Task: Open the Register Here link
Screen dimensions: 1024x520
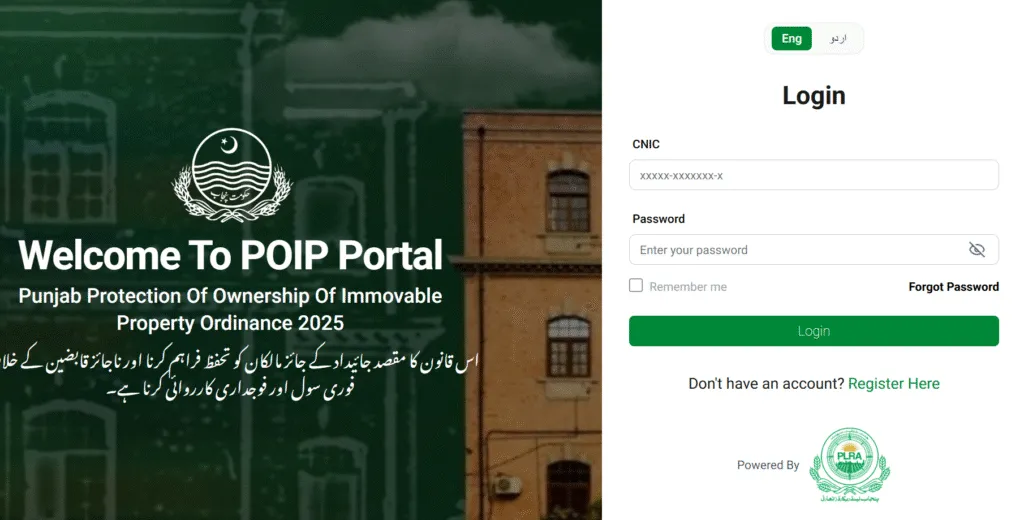Action: tap(893, 383)
